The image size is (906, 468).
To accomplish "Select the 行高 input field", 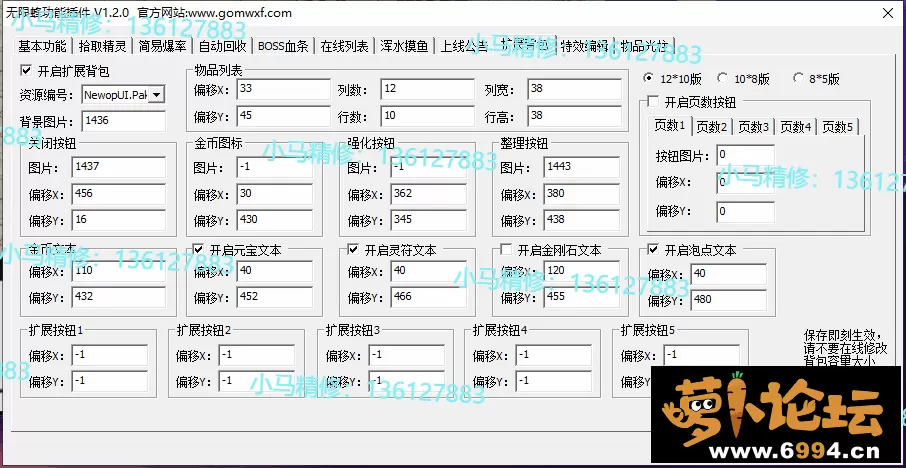I will click(x=575, y=116).
